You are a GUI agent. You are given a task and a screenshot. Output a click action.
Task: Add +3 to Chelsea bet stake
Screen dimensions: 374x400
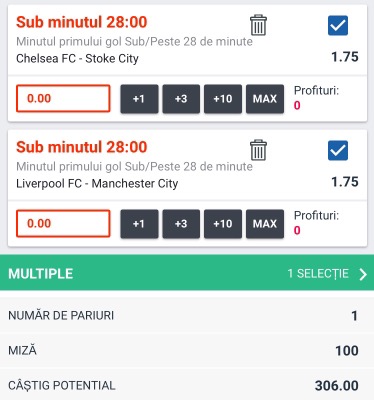(x=181, y=99)
